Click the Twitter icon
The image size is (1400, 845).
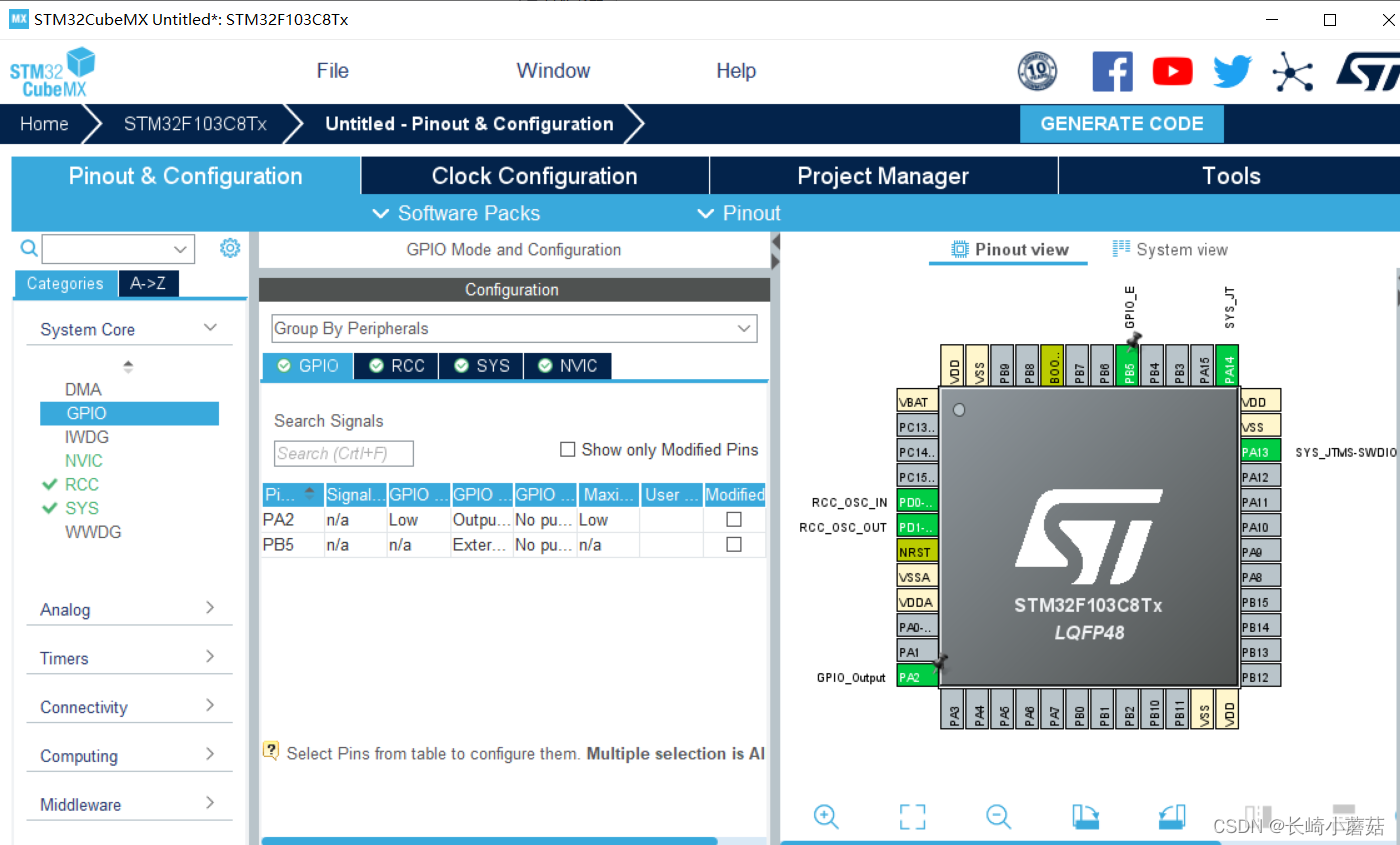(1231, 71)
